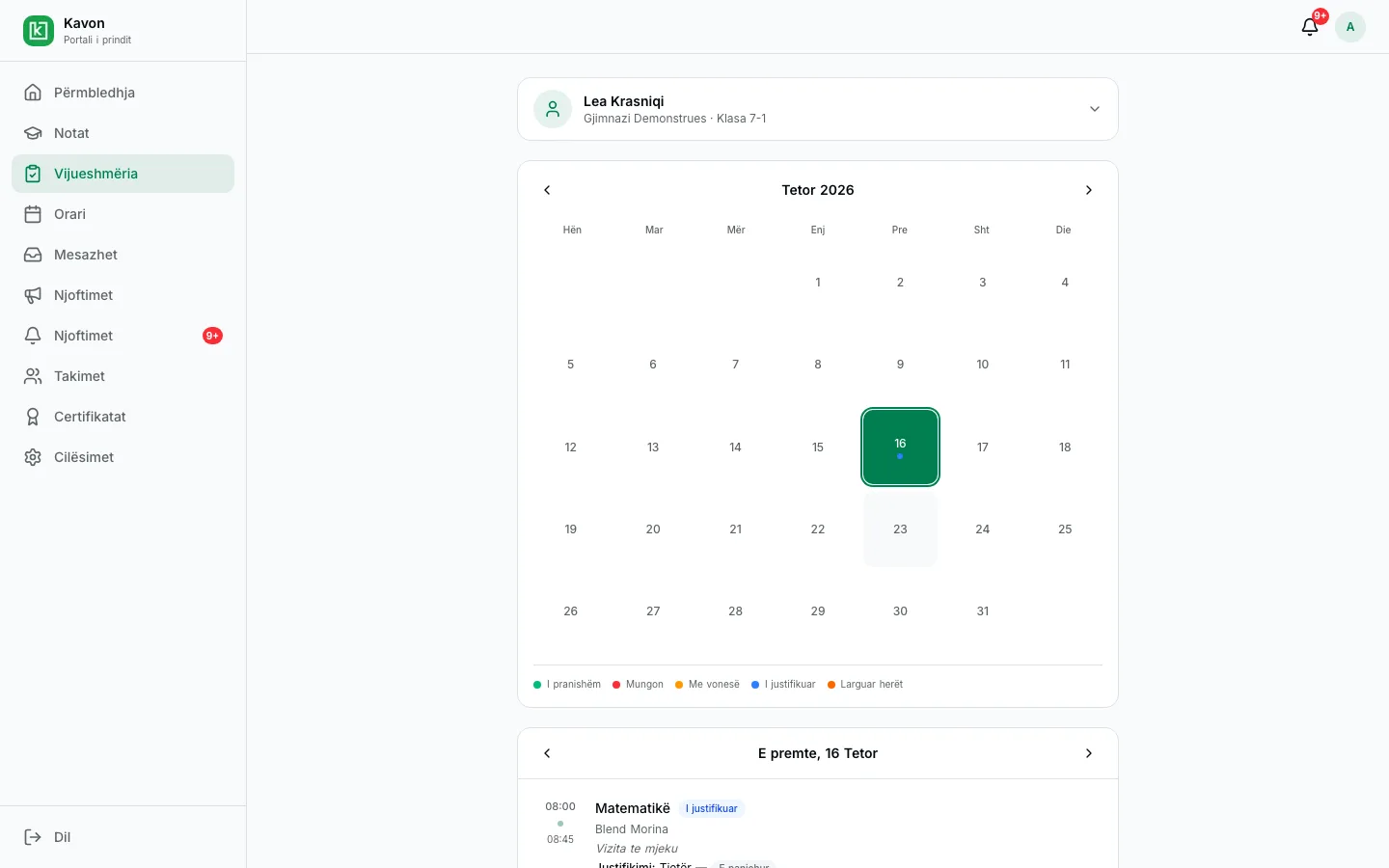Open sidebar Njoftimet with the 9+ badge
This screenshot has height=868, width=1389.
[123, 336]
